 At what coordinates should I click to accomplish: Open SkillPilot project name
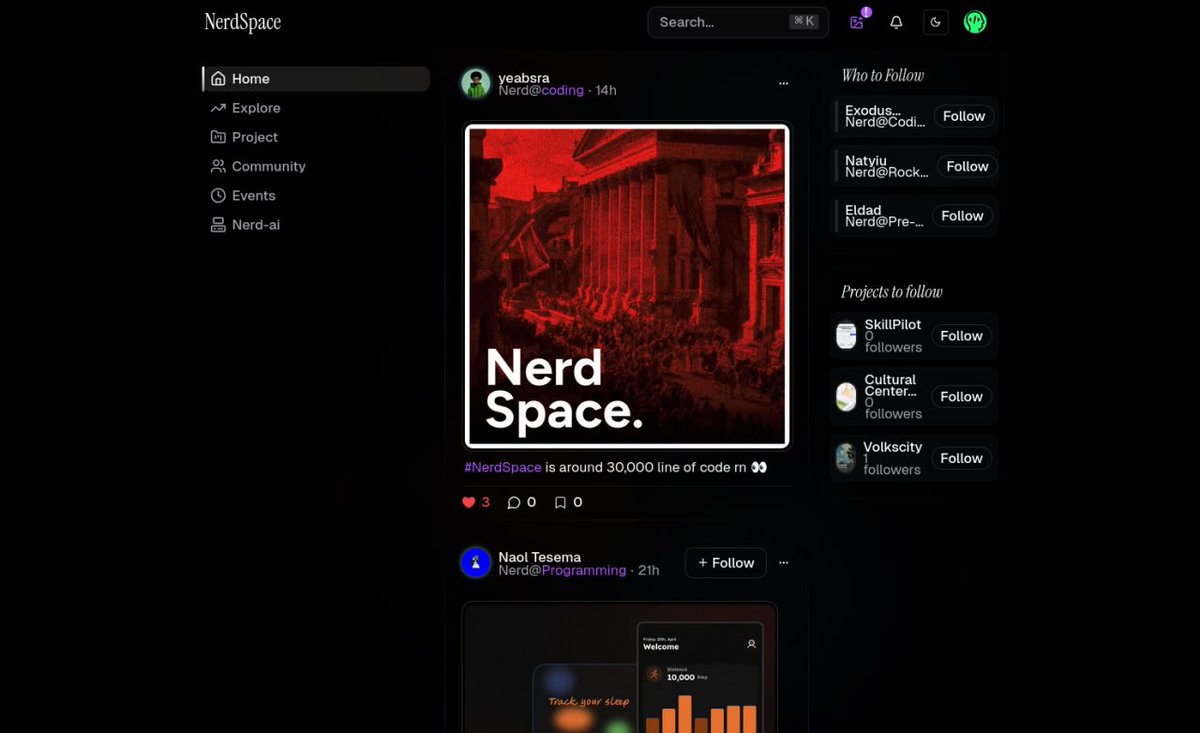893,324
